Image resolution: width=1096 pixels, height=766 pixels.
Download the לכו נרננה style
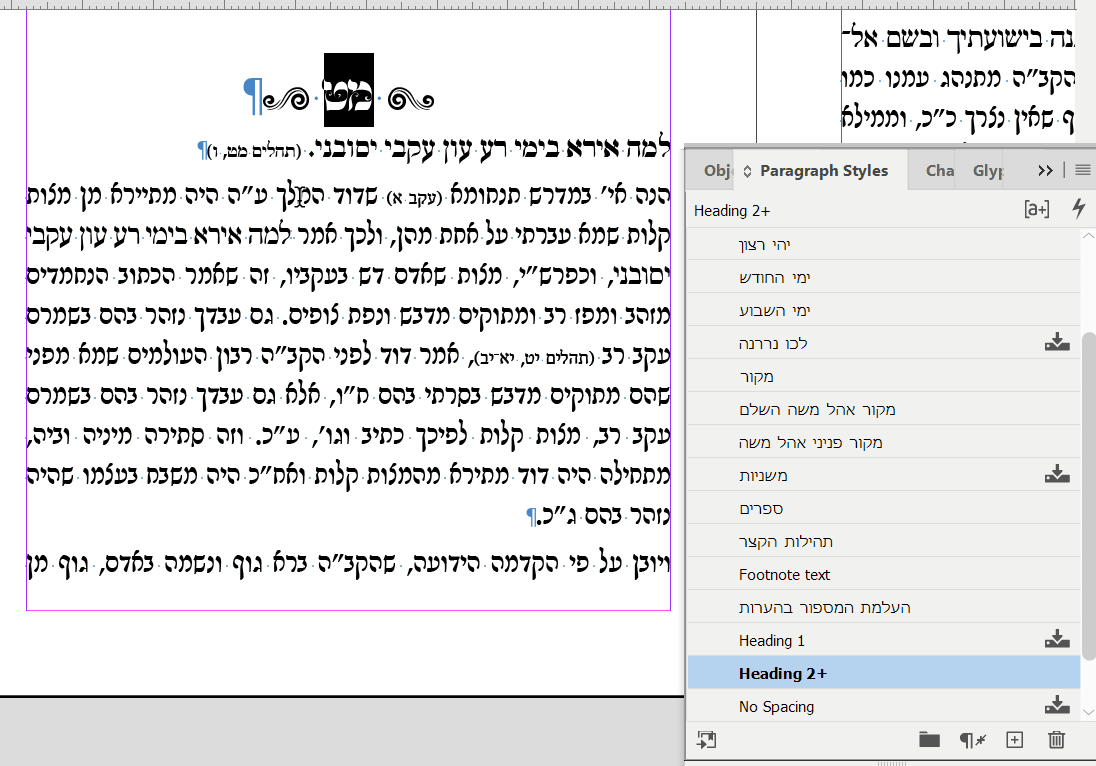1057,342
